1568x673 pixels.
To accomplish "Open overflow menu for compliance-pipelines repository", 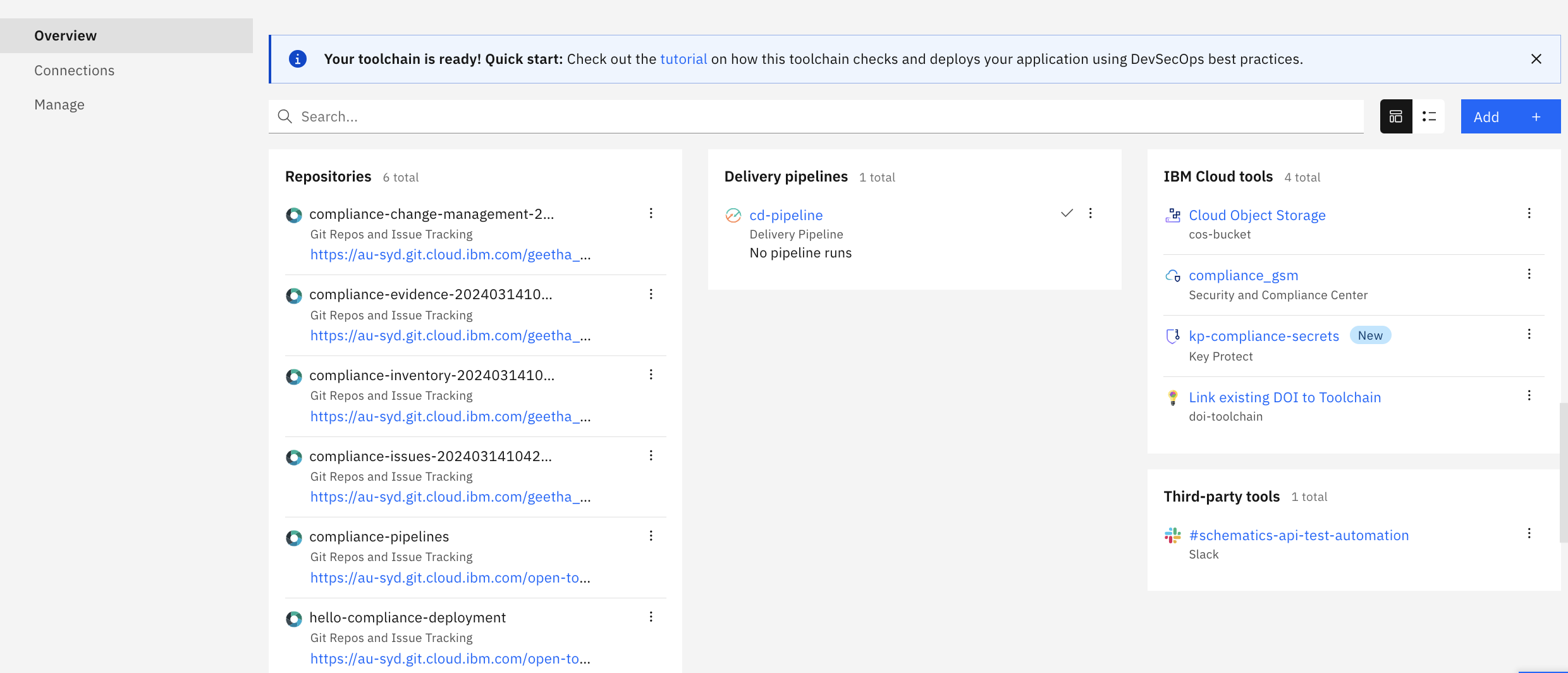I will (651, 536).
